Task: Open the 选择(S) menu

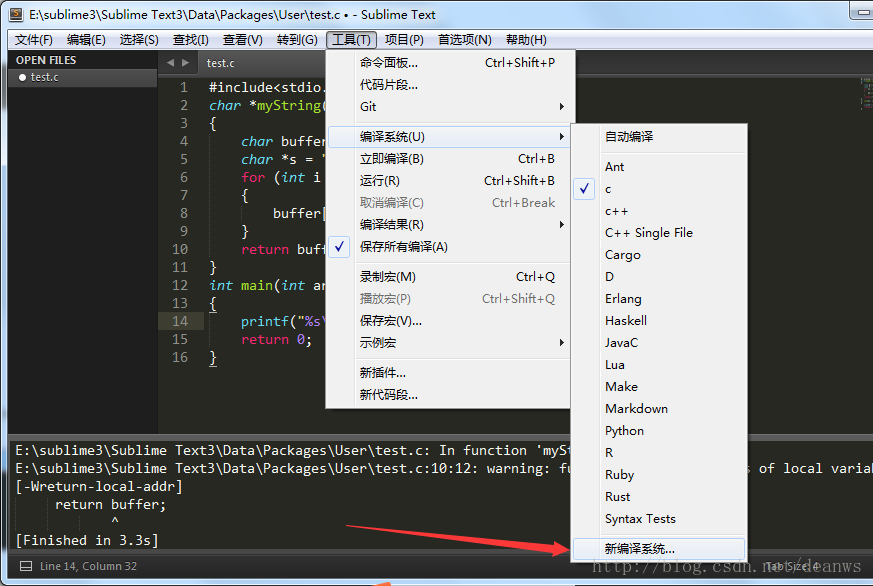Action: coord(139,40)
